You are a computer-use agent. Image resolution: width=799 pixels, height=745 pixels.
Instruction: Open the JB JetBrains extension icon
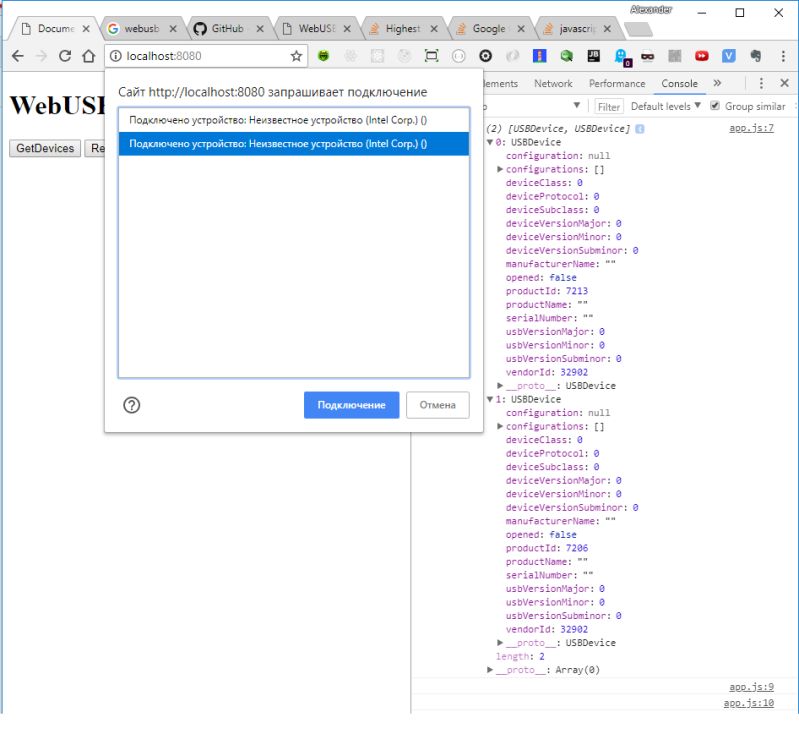click(594, 56)
